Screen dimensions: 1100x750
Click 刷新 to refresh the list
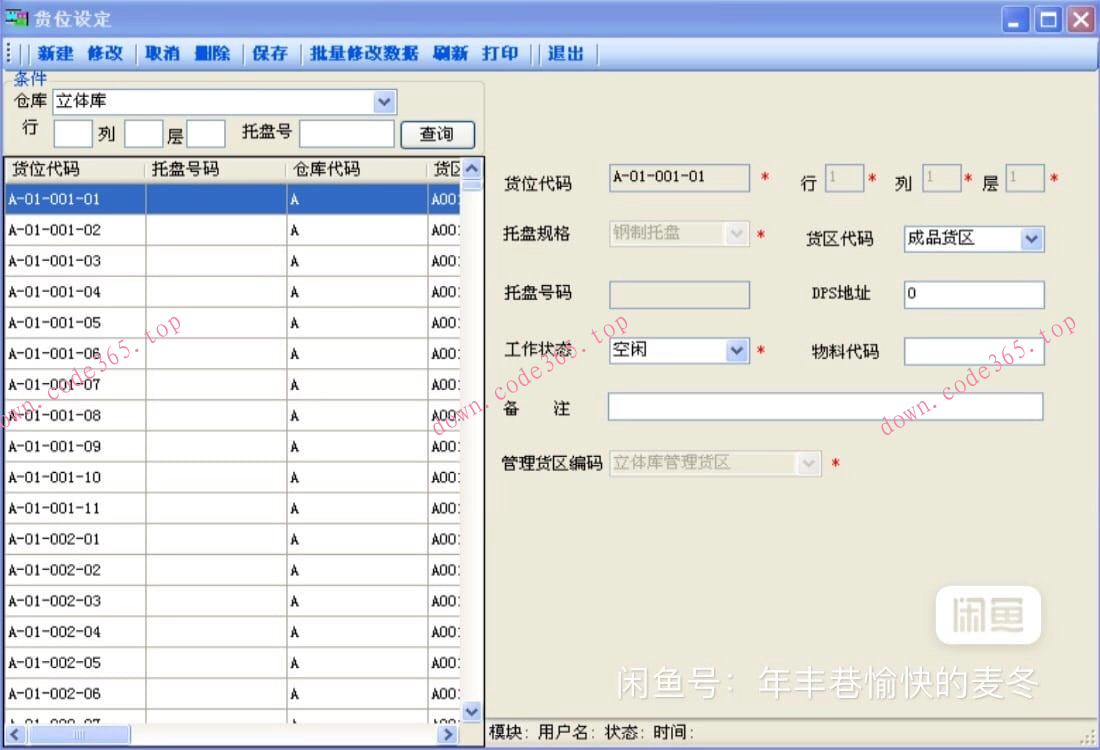[x=450, y=55]
